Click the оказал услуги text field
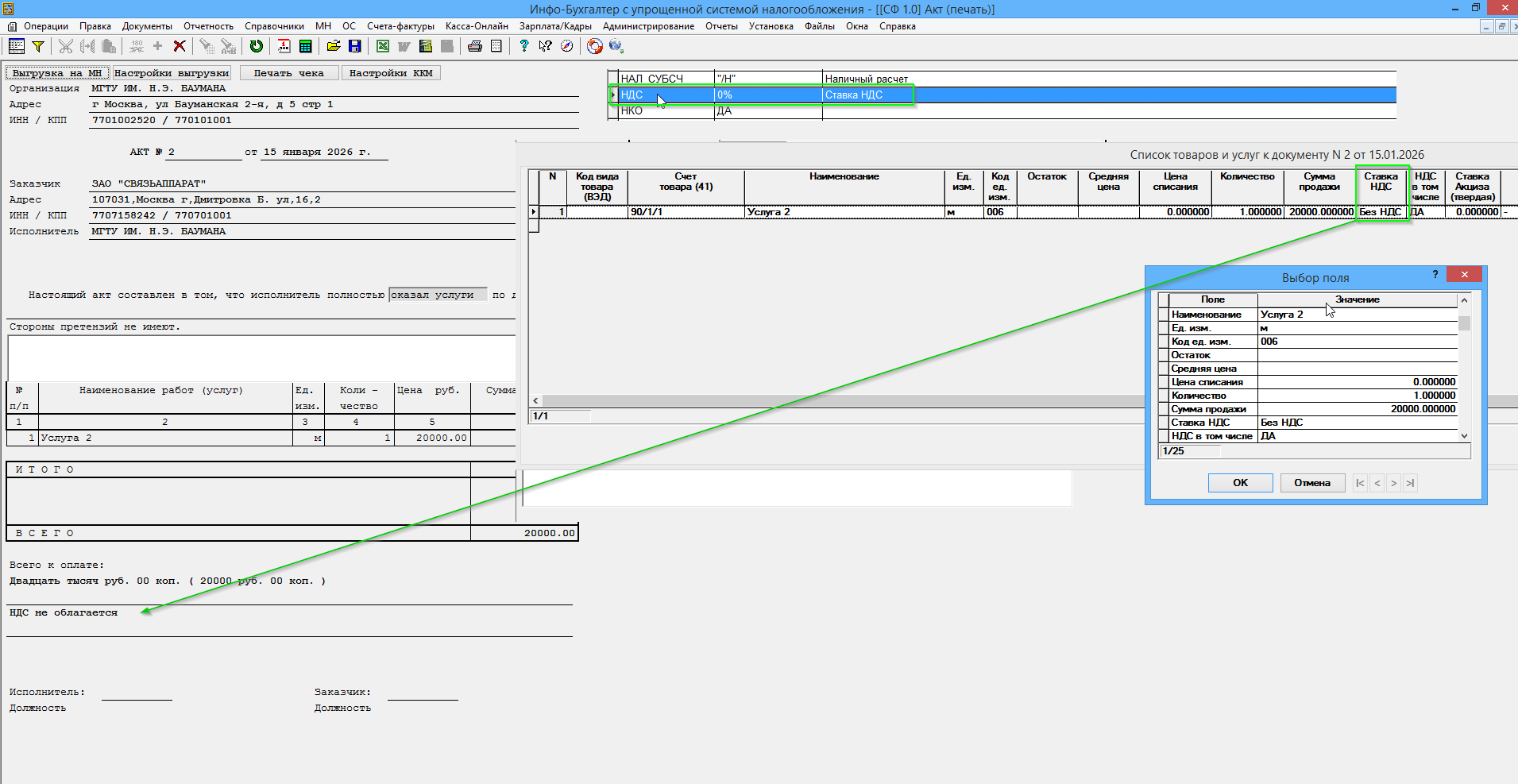 click(437, 295)
